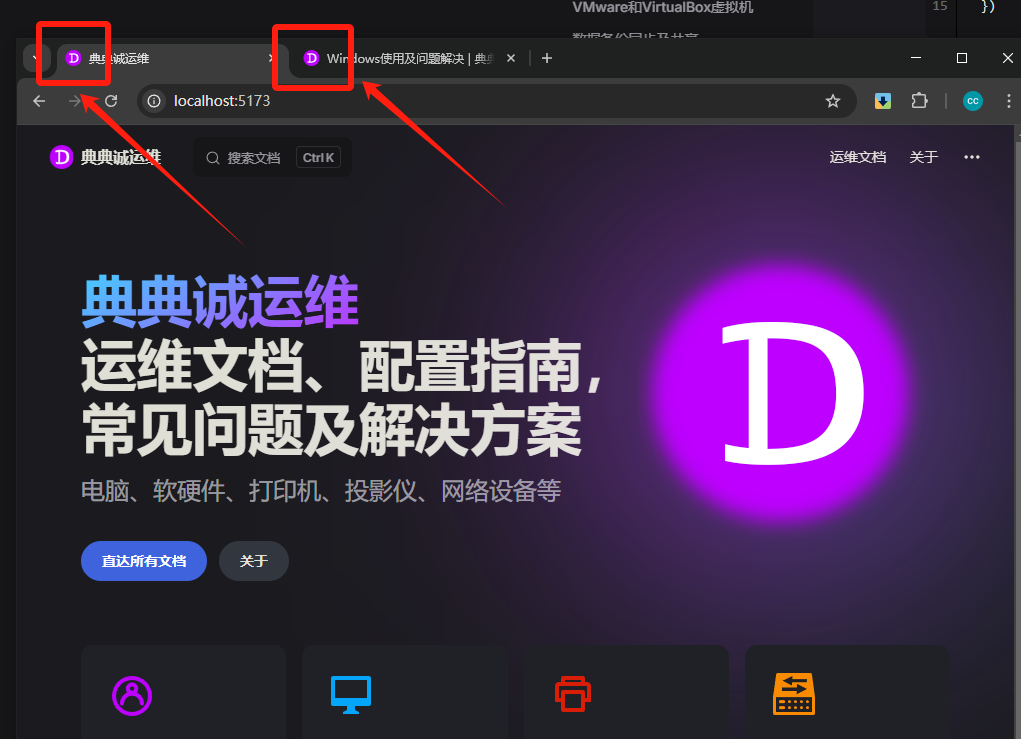
Task: Open the 搜索文档 search box
Action: (272, 158)
